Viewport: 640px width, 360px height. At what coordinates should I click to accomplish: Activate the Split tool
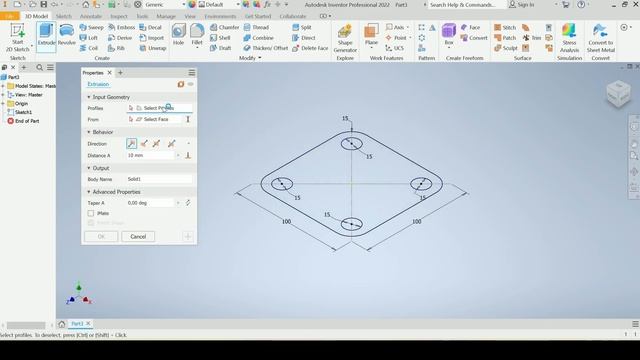pyautogui.click(x=302, y=27)
